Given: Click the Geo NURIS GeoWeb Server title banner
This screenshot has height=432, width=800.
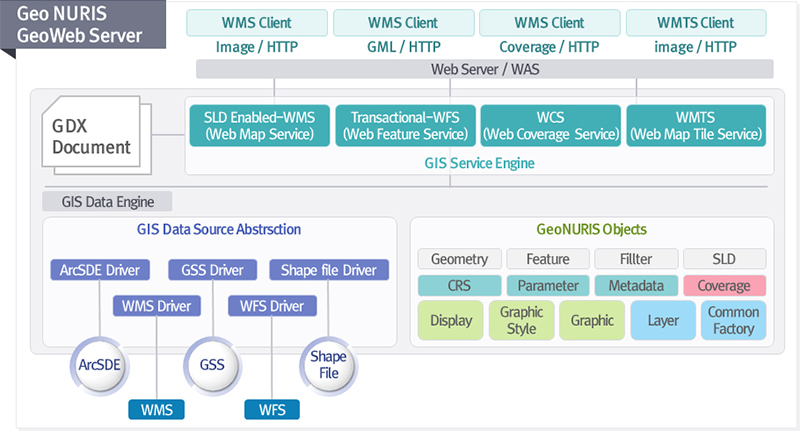Looking at the screenshot, I should pos(83,24).
